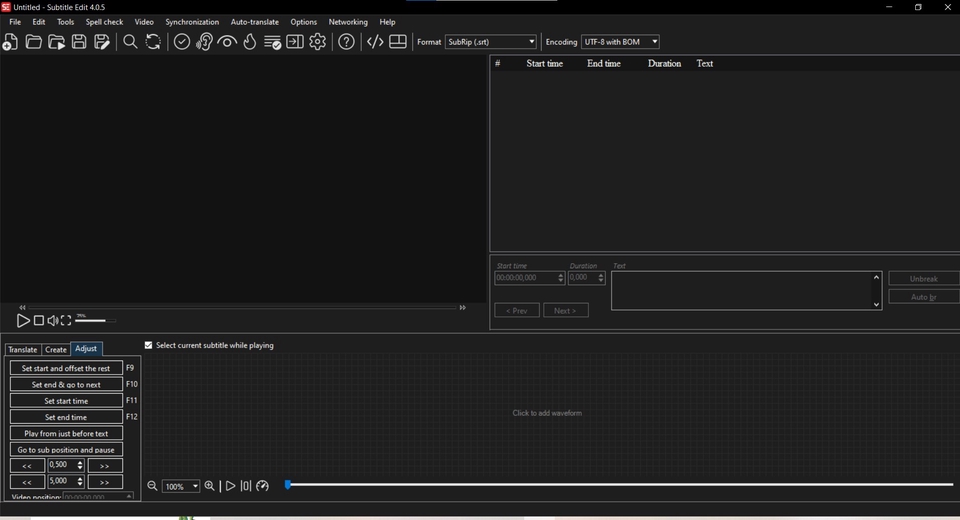Image resolution: width=960 pixels, height=520 pixels.
Task: Click the Next > button
Action: coord(565,311)
